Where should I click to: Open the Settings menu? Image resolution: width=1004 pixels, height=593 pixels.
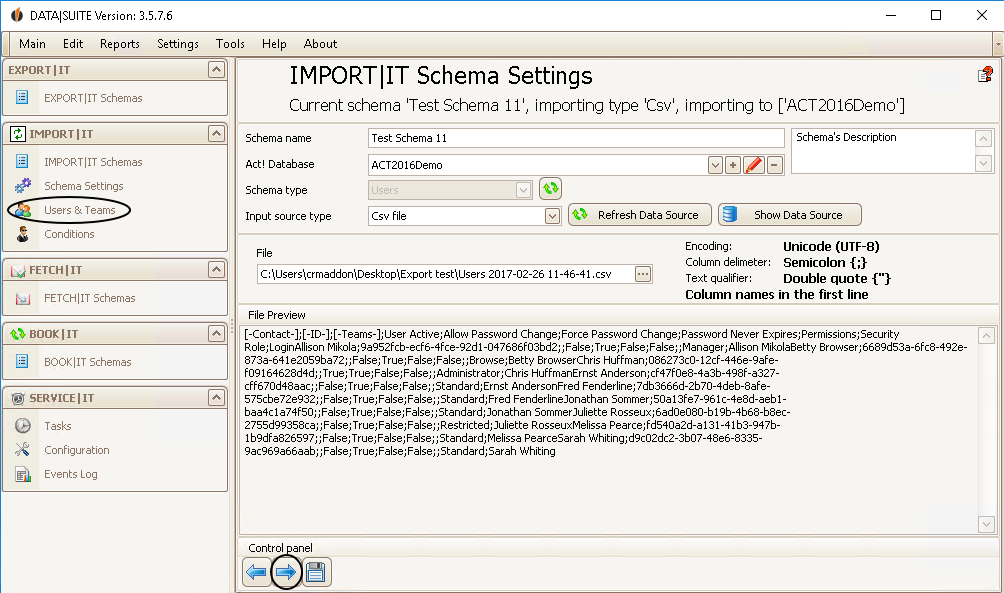click(178, 44)
